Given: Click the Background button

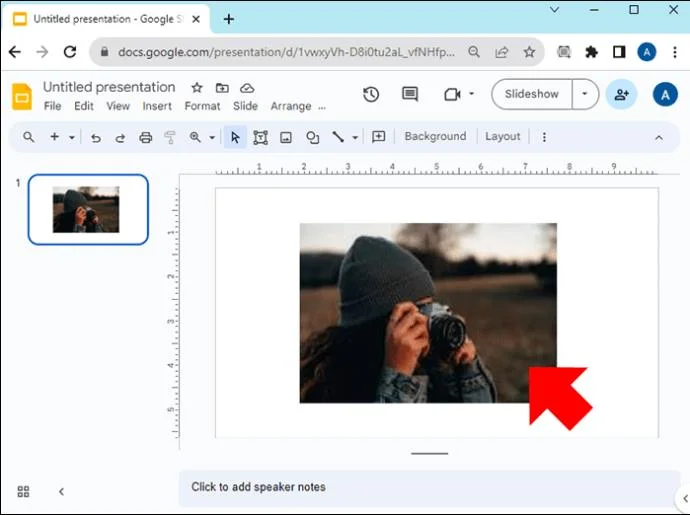Looking at the screenshot, I should [x=435, y=137].
